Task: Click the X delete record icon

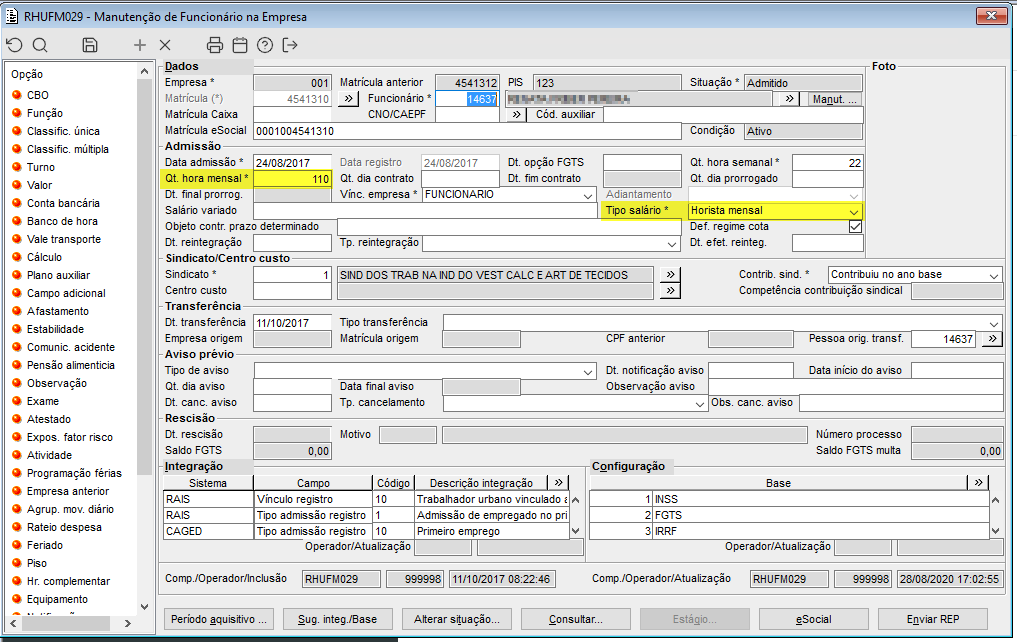Action: tap(166, 45)
